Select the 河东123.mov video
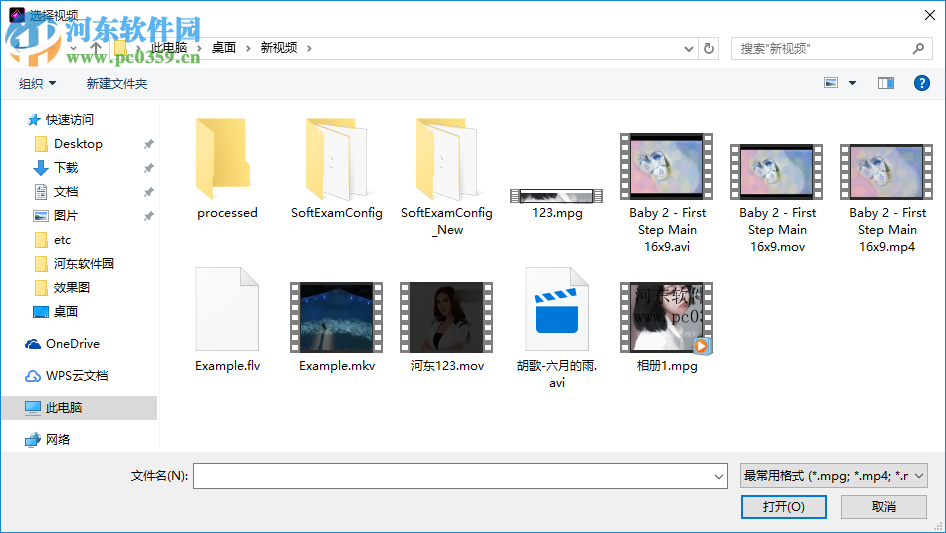This screenshot has width=946, height=533. pyautogui.click(x=447, y=327)
